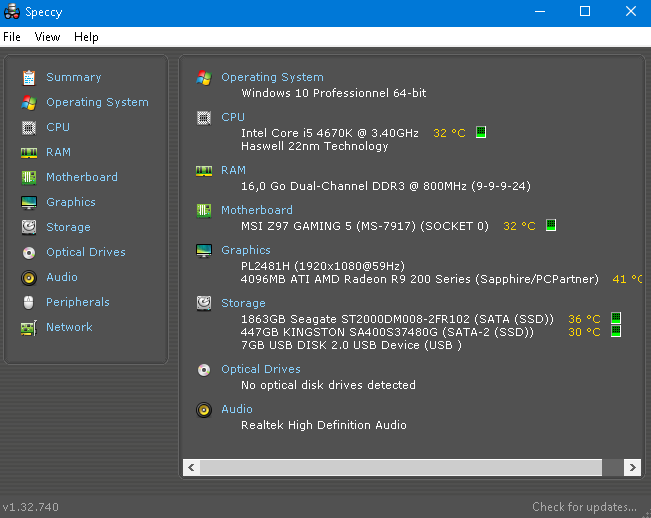651x518 pixels.
Task: Open the Help menu
Action: 86,37
